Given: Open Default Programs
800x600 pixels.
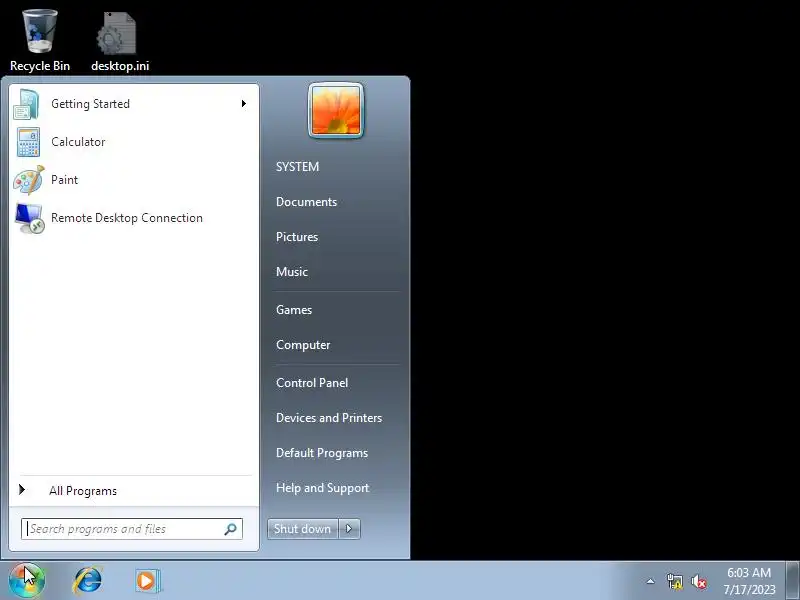Looking at the screenshot, I should coord(322,453).
